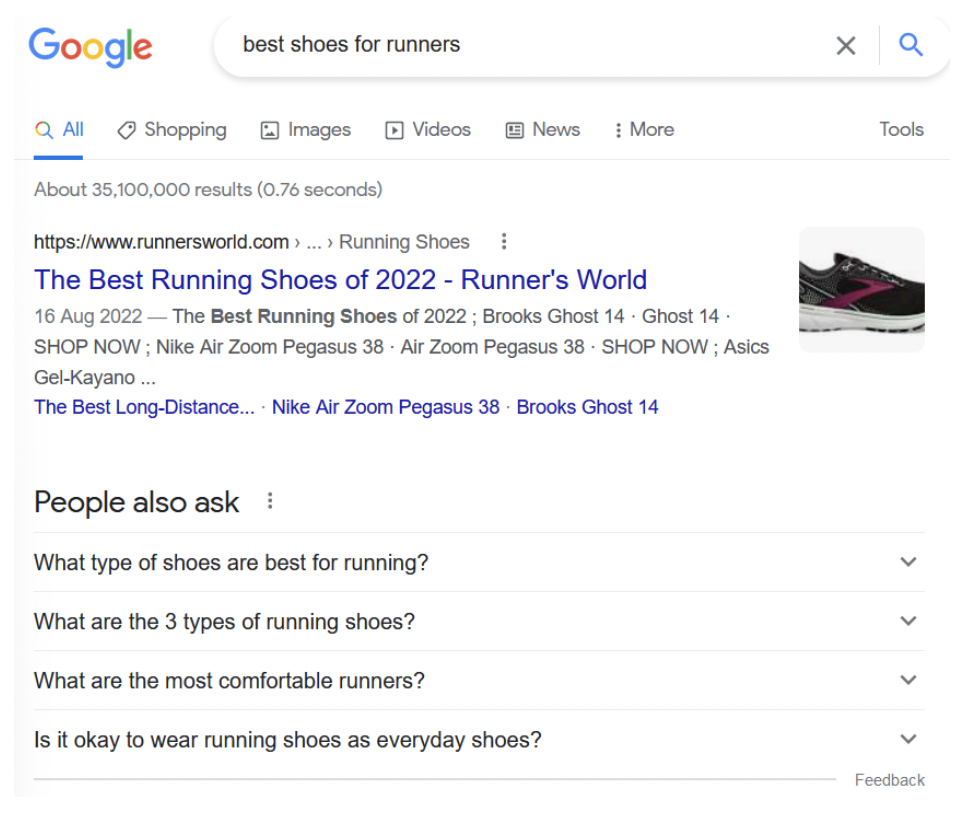Viewport: 980px width, 830px height.
Task: Open the Brooks Ghost 14 sitelink
Action: (587, 407)
